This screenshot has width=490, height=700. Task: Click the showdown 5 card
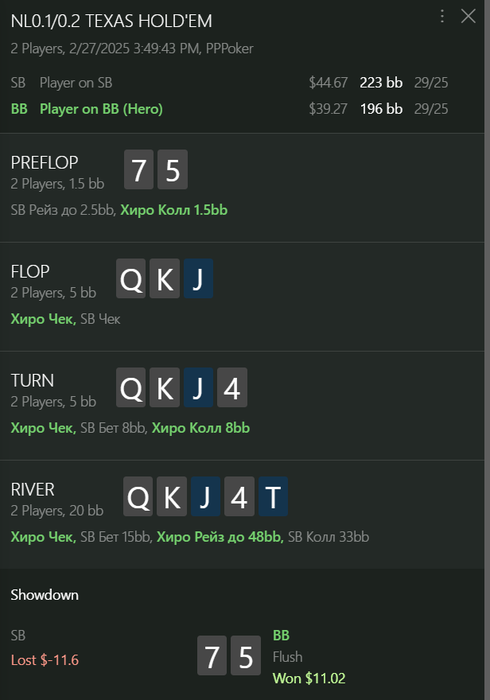[x=246, y=655]
